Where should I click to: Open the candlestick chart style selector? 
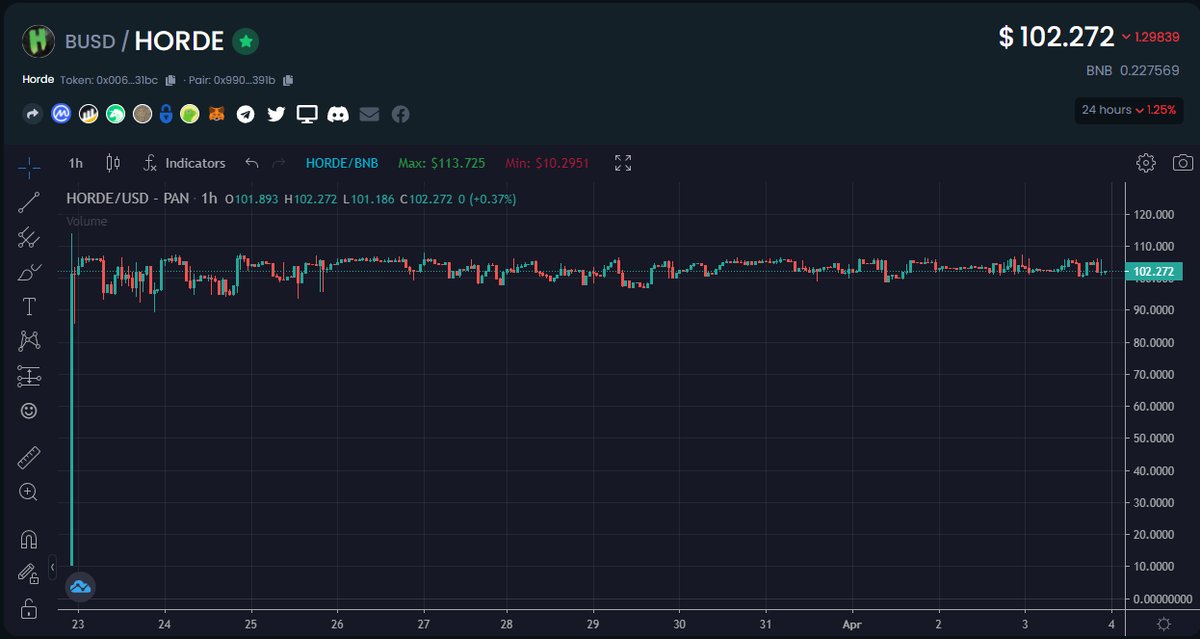click(x=112, y=163)
